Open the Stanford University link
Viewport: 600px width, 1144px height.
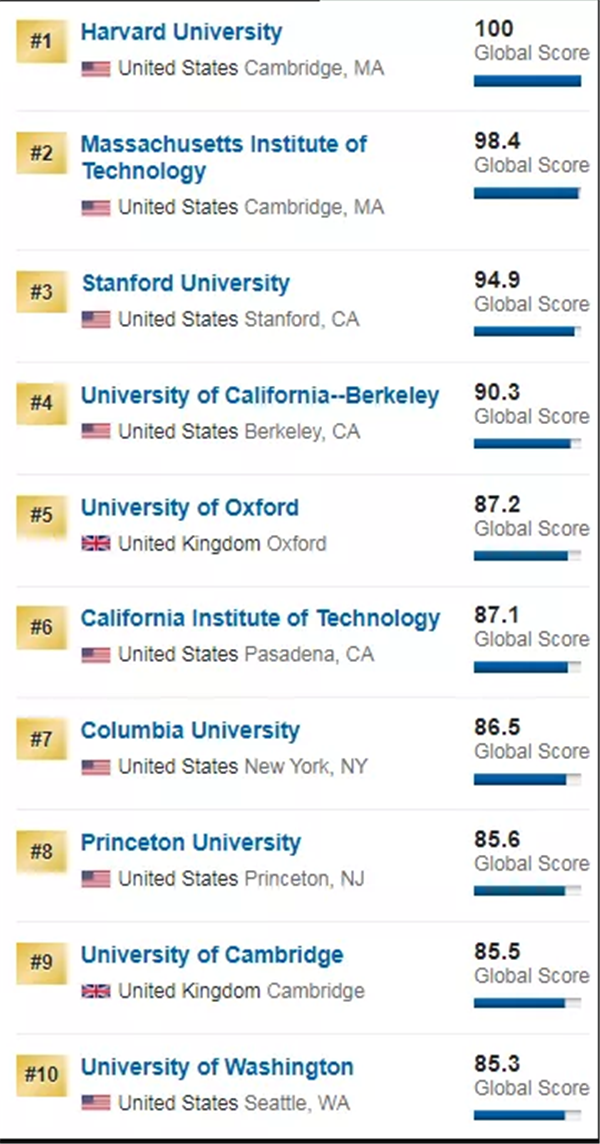(185, 283)
